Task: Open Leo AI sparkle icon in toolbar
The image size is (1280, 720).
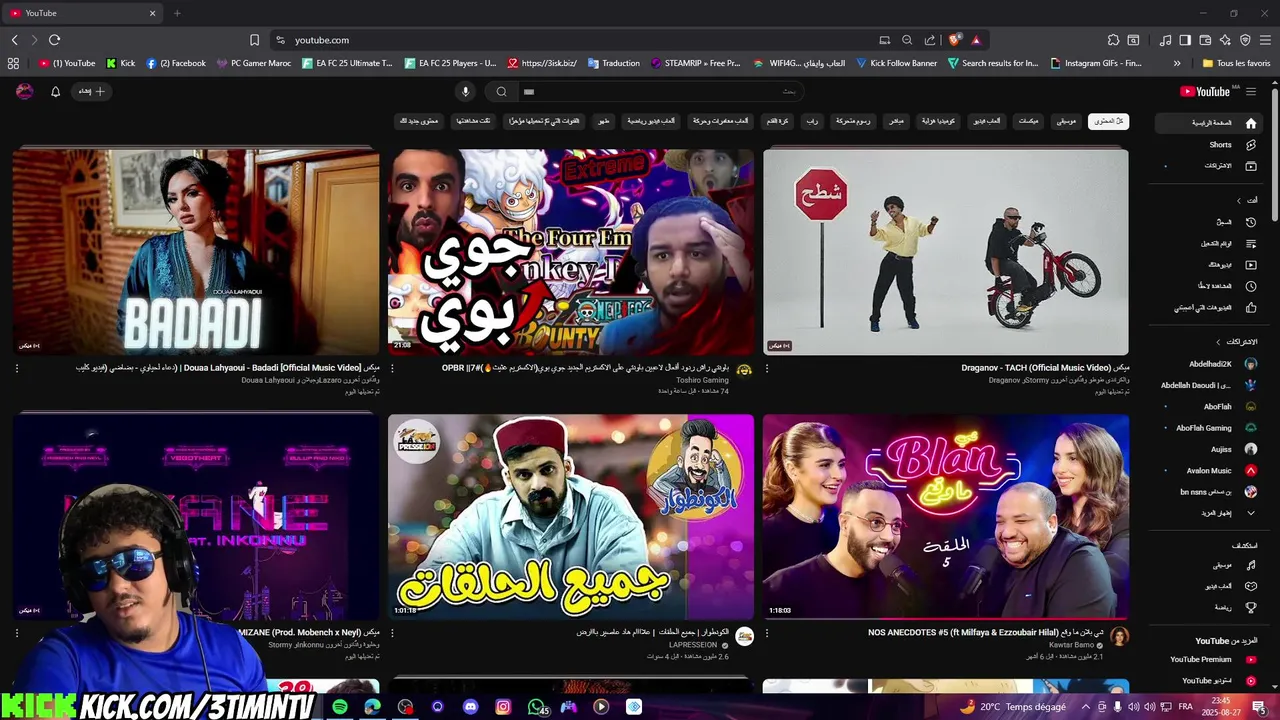Action: click(1225, 40)
